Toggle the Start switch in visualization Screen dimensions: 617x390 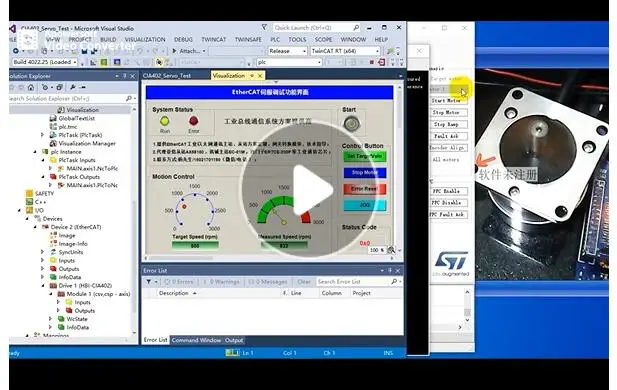351,124
